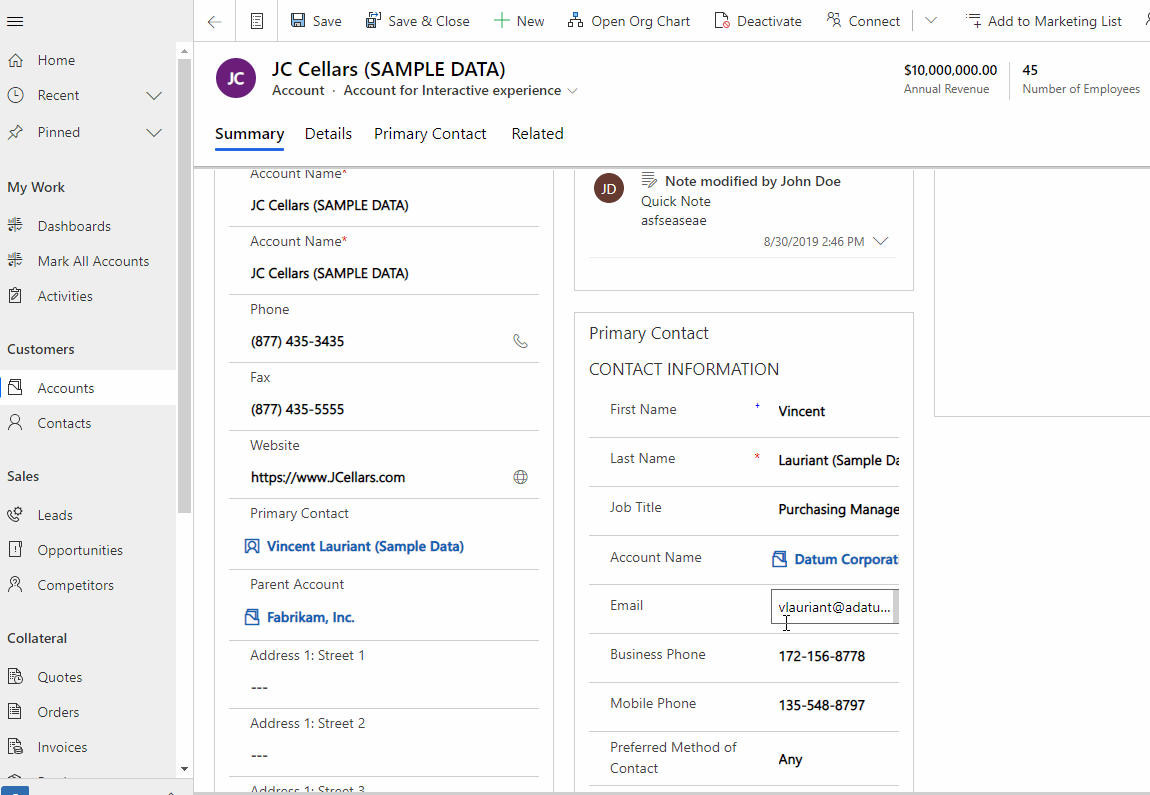Open Fabrikam, Inc. parent account link
Image resolution: width=1150 pixels, height=795 pixels.
(310, 618)
